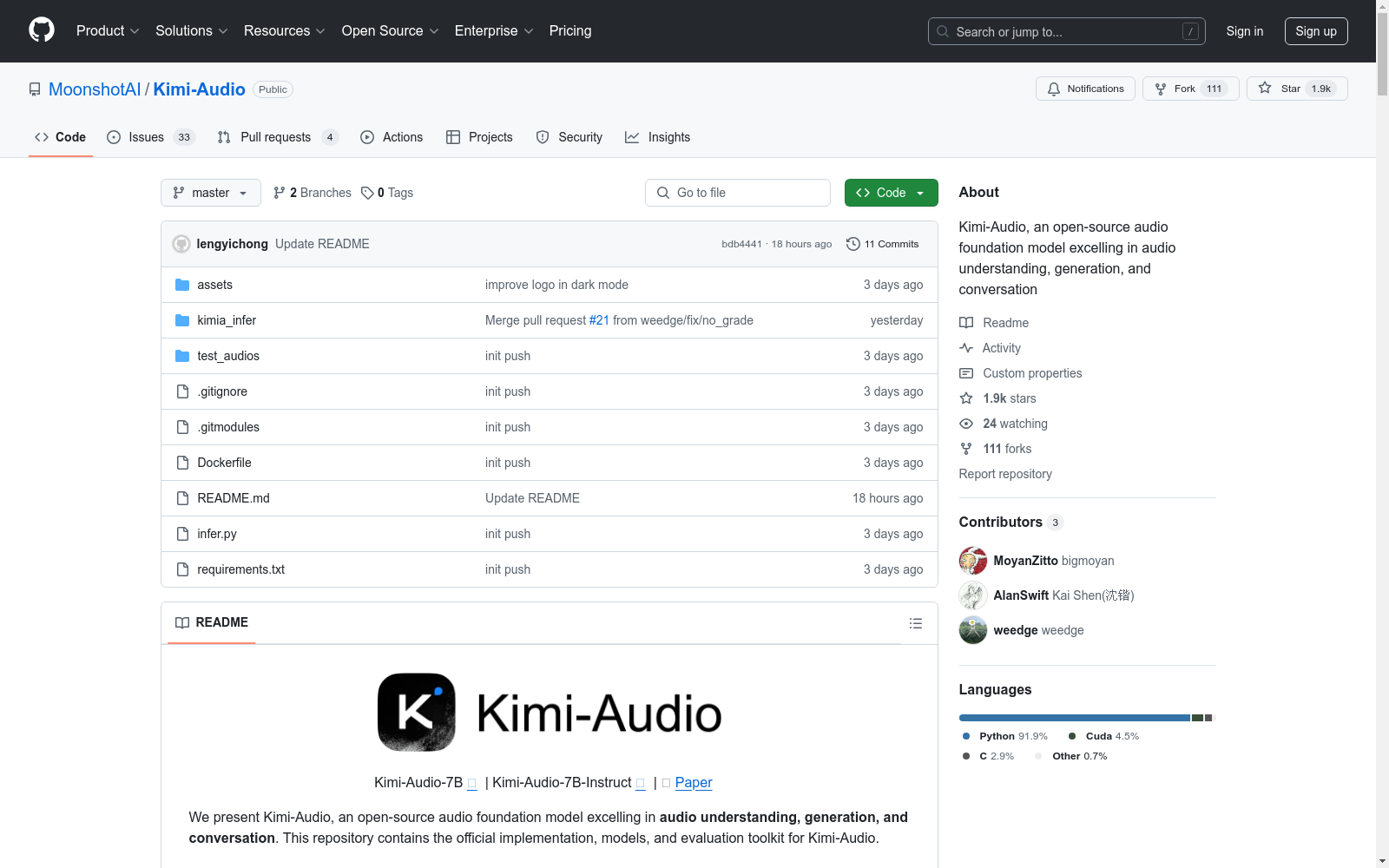1389x868 pixels.
Task: Switch to the Security tab
Action: coord(569,137)
